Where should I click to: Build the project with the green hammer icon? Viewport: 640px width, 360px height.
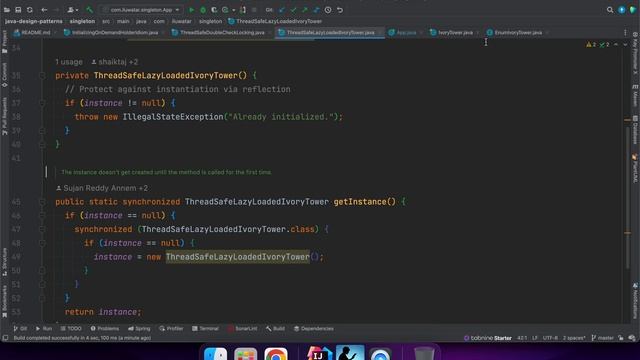coord(90,10)
